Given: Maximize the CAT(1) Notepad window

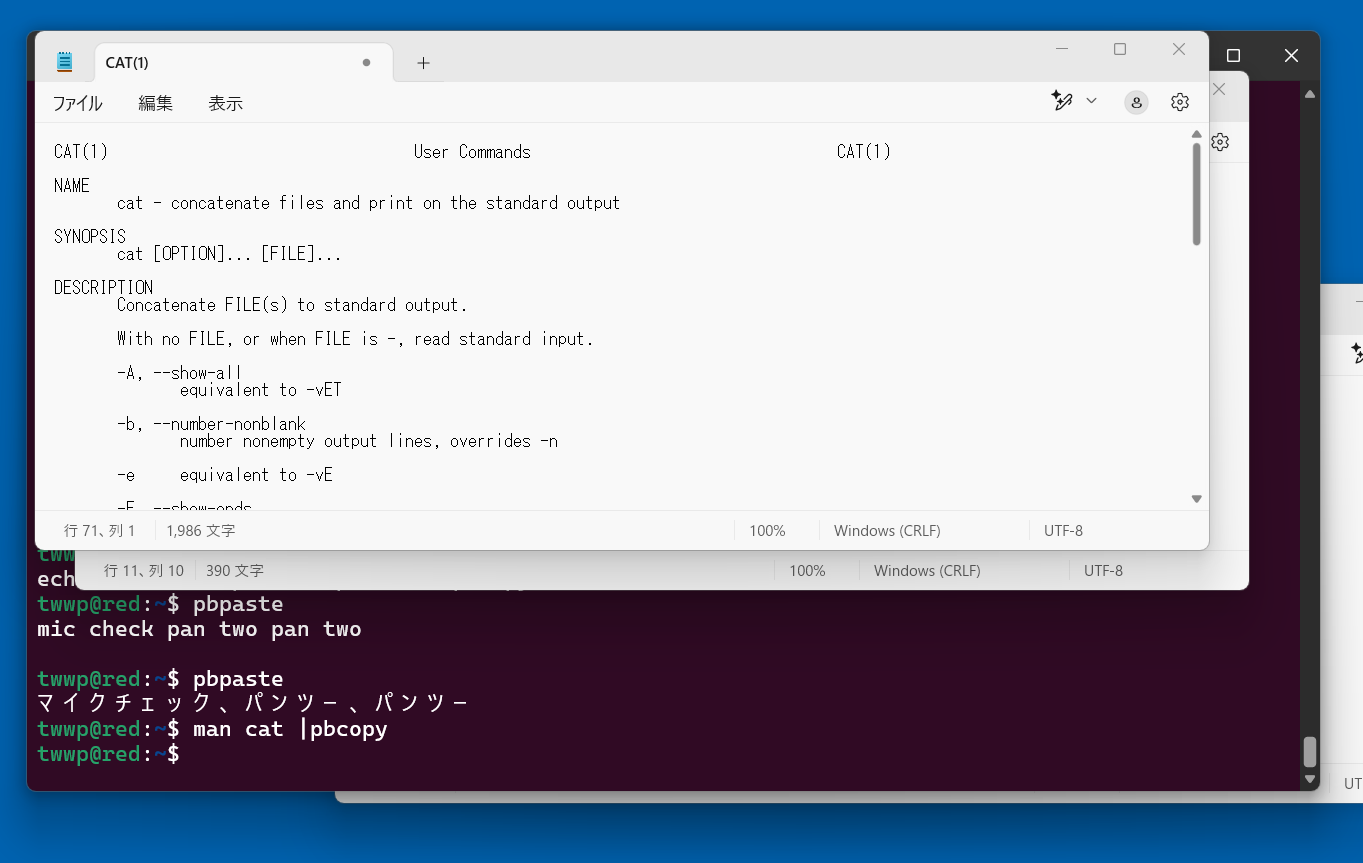Looking at the screenshot, I should (x=1120, y=49).
